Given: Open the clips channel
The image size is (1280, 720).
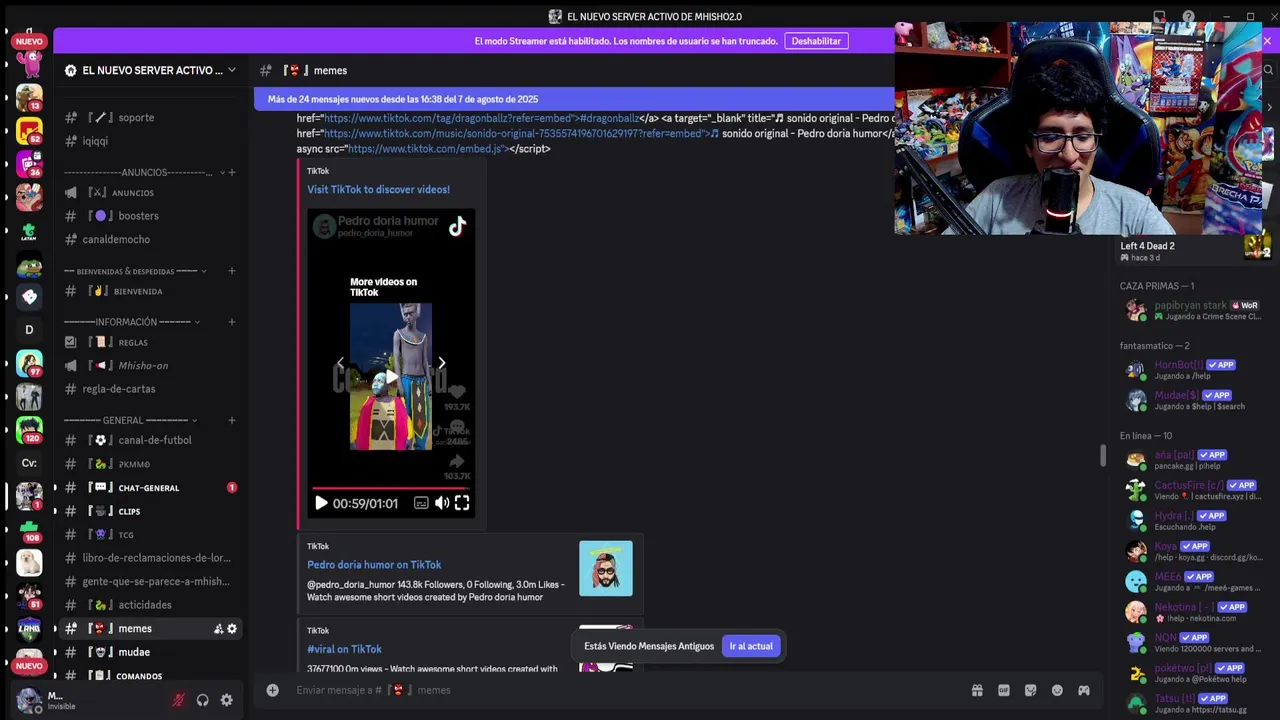Looking at the screenshot, I should pyautogui.click(x=150, y=511).
